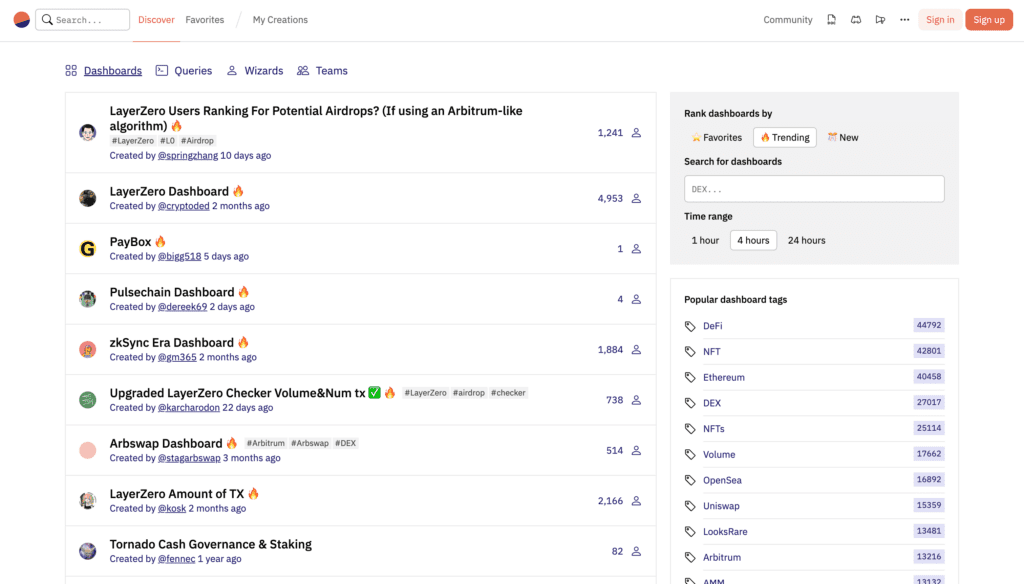Click the cryptoded avatar
This screenshot has width=1024, height=584.
[88, 198]
